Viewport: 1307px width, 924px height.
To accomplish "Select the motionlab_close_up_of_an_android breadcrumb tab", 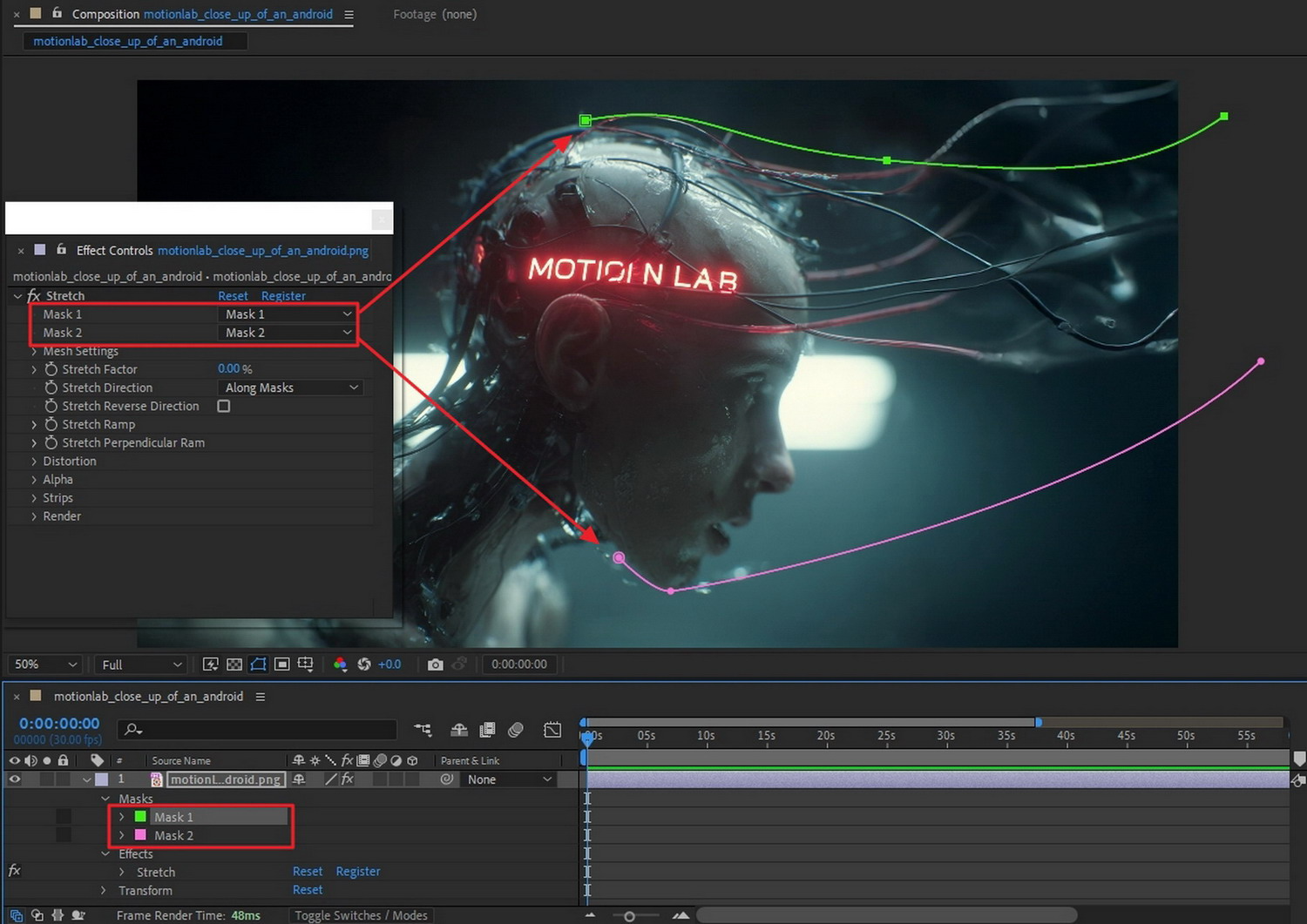I will pyautogui.click(x=128, y=41).
